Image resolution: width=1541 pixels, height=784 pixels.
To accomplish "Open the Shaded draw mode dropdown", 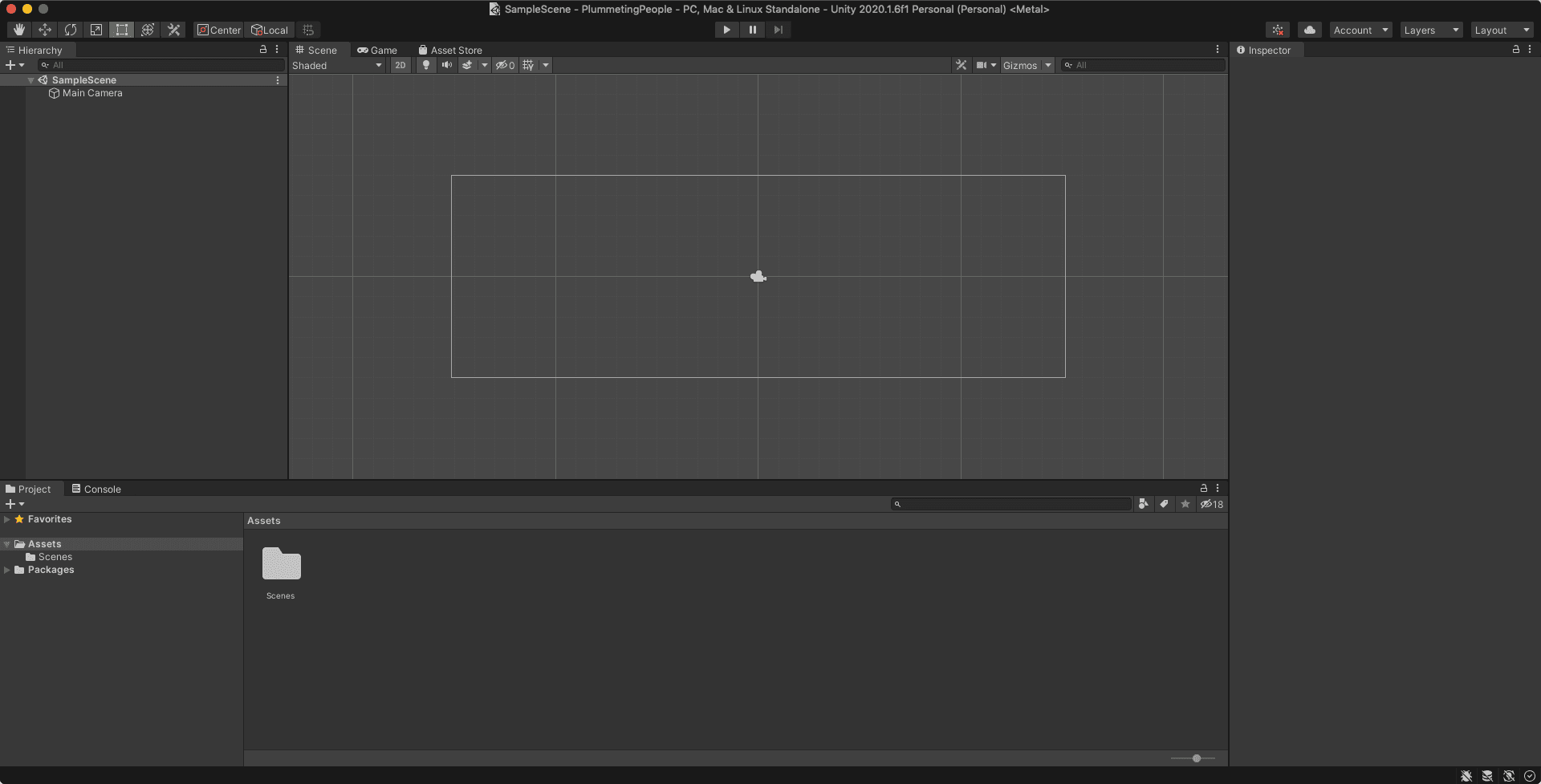I will click(337, 65).
